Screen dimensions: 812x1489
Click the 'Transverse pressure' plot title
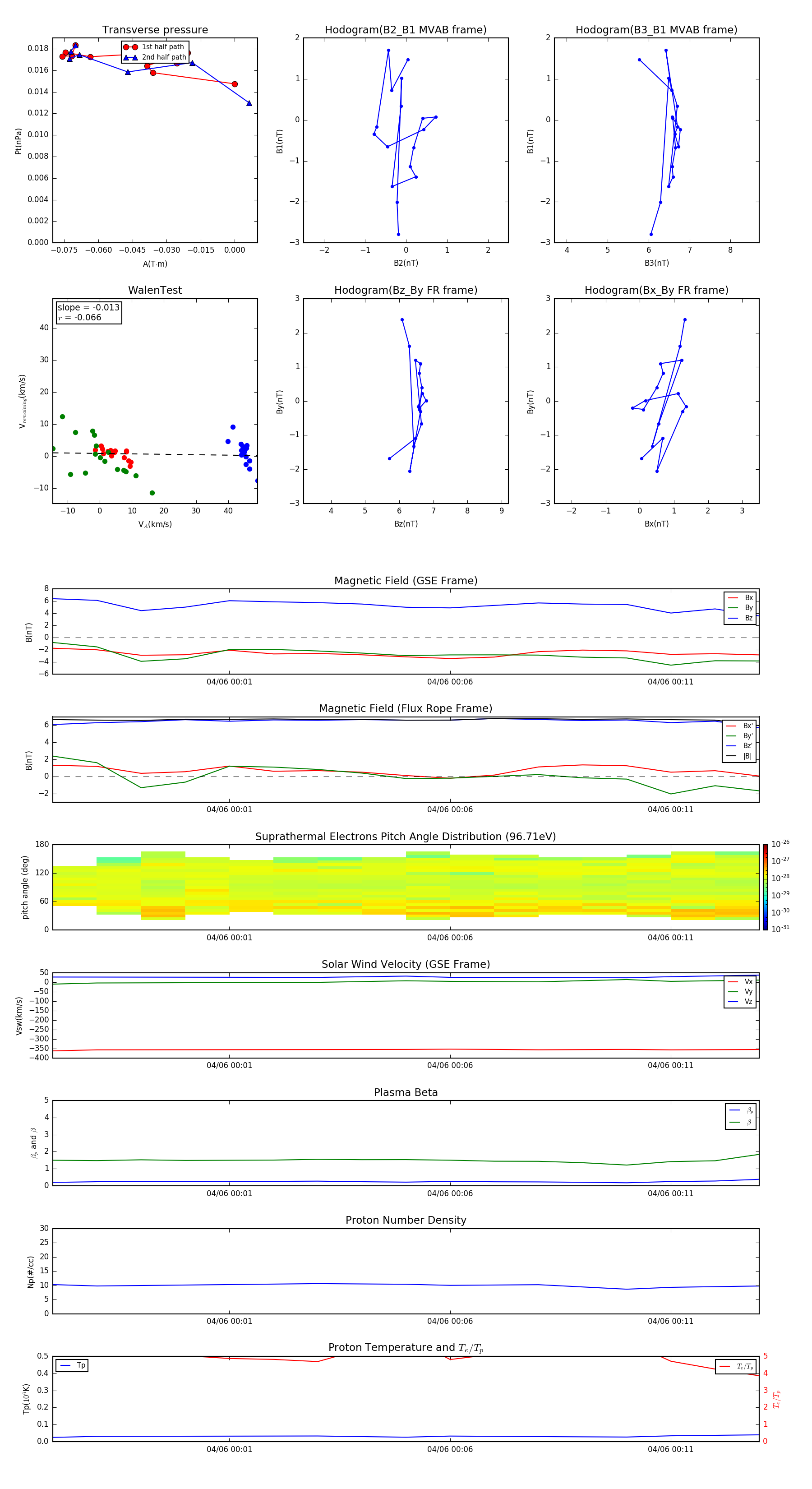tap(155, 30)
